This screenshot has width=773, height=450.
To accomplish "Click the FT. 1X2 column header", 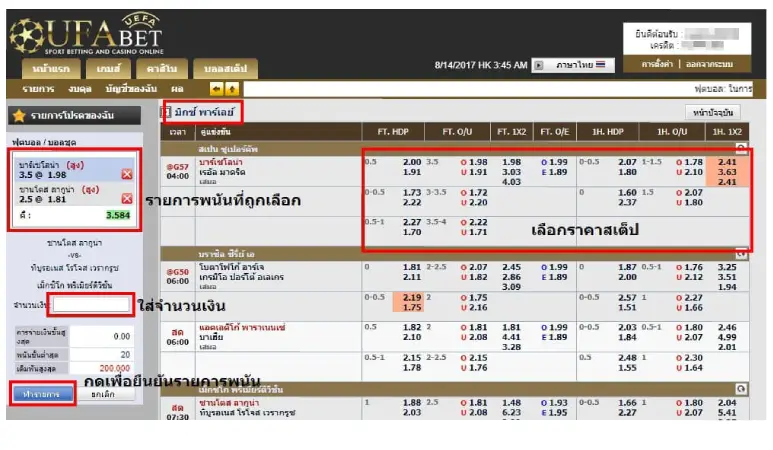I will click(x=512, y=132).
